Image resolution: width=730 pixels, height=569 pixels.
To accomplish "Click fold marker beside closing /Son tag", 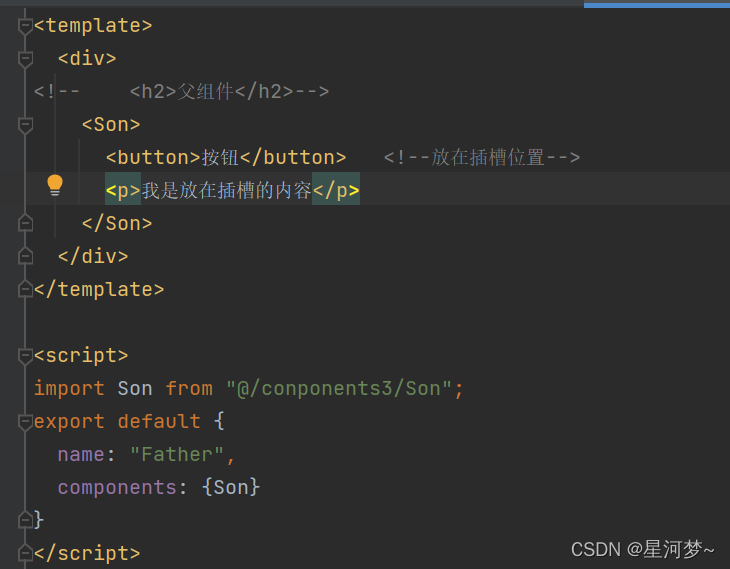I will click(x=26, y=223).
